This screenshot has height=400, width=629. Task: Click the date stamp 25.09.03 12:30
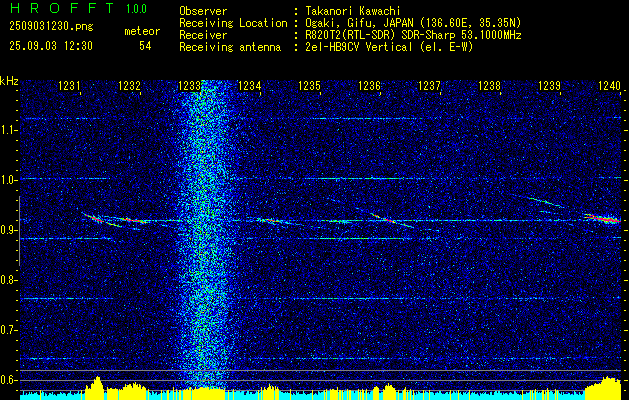tap(51, 46)
